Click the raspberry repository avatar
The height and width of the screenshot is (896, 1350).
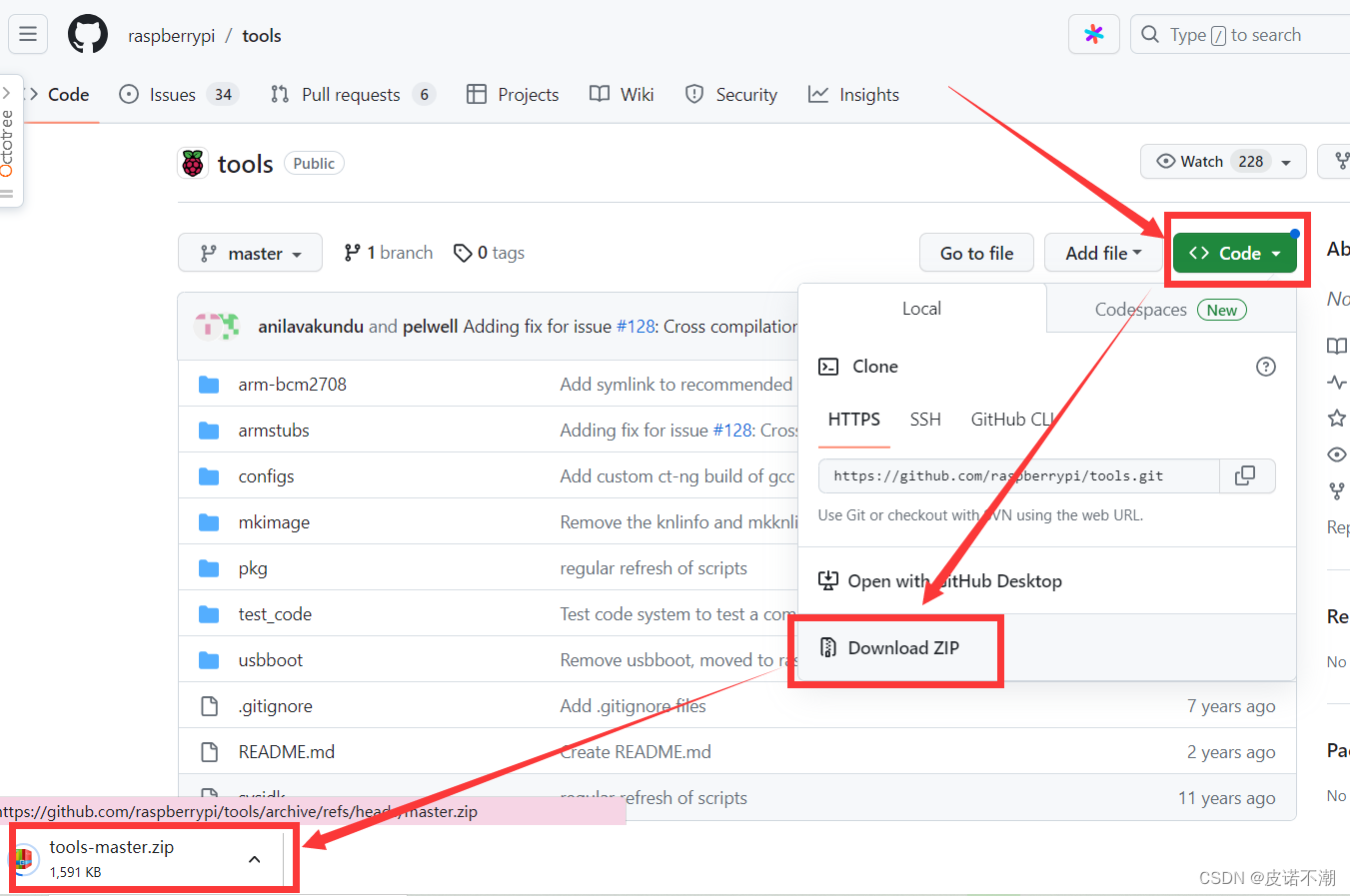point(193,164)
